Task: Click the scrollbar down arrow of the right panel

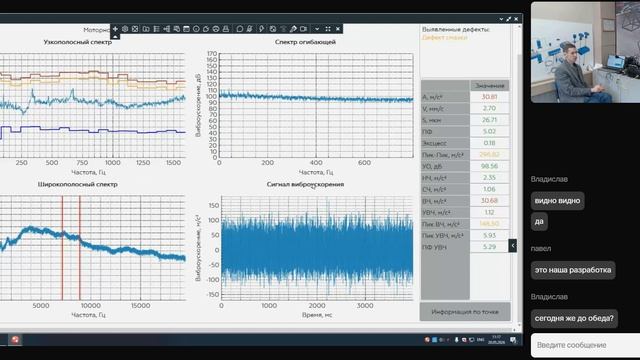Action: tap(520, 325)
